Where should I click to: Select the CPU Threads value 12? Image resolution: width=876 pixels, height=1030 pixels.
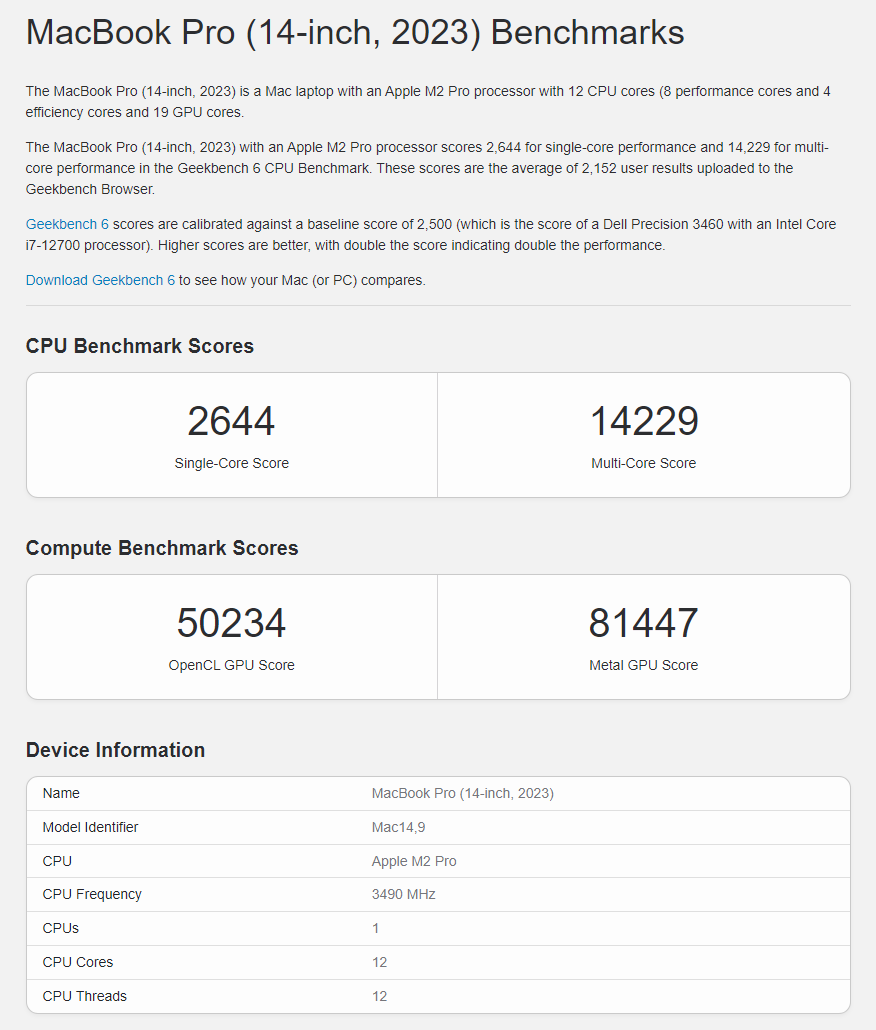click(x=380, y=996)
